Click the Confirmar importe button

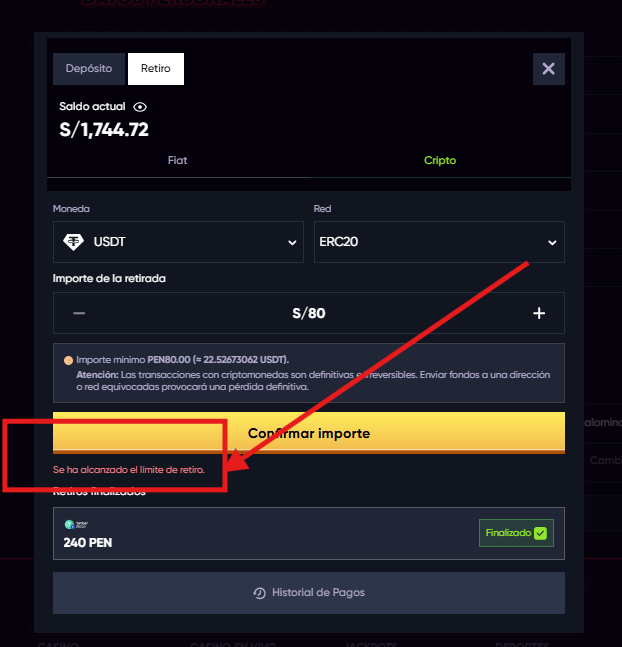point(309,433)
